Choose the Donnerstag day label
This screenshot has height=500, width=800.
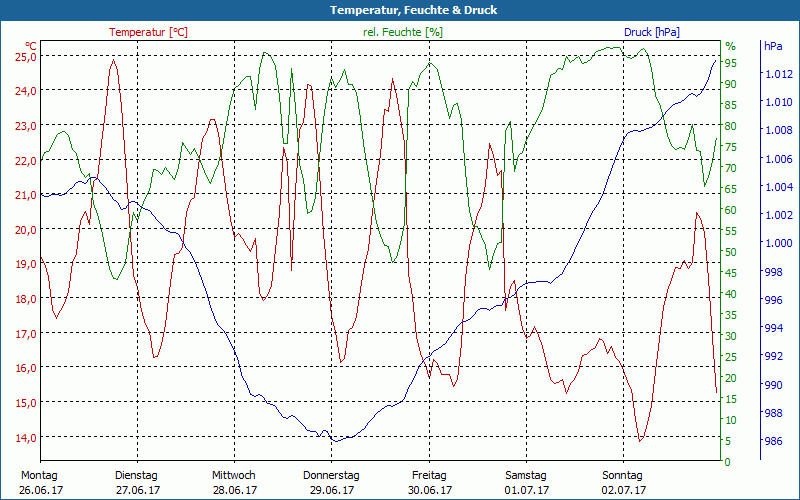331,475
